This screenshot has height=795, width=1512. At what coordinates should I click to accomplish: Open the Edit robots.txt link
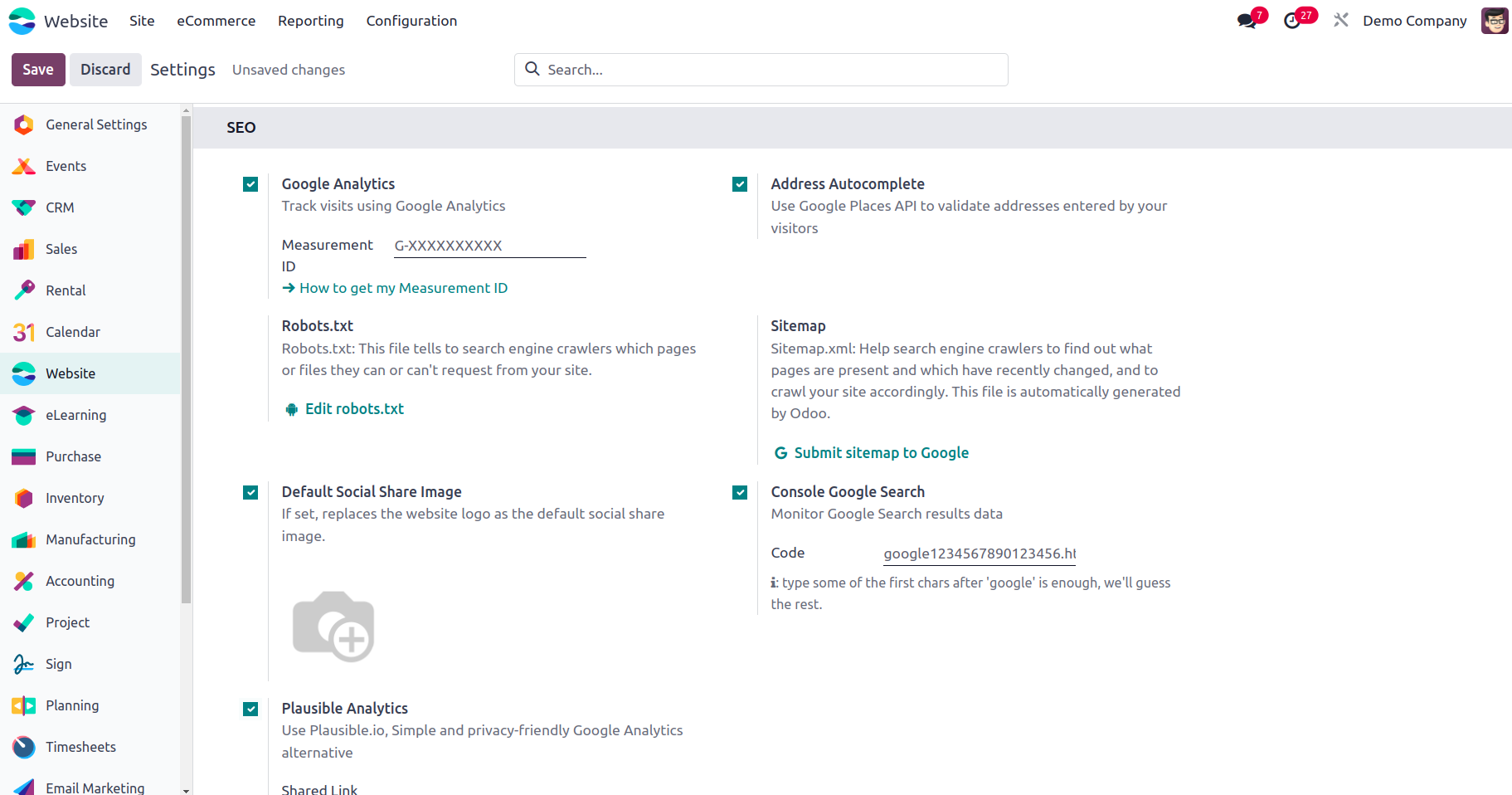pos(354,408)
